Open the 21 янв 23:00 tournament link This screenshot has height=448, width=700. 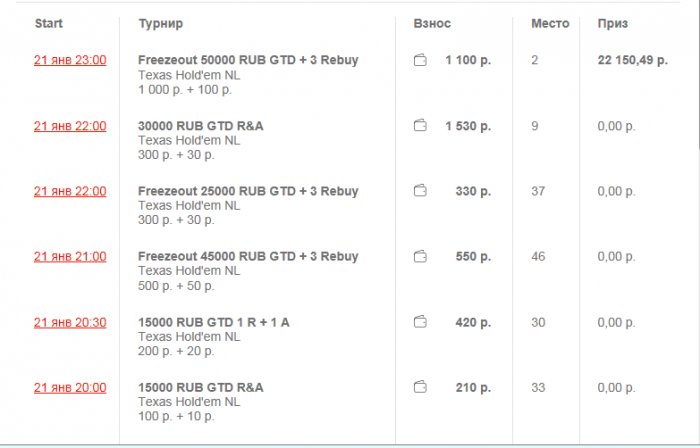(x=70, y=61)
